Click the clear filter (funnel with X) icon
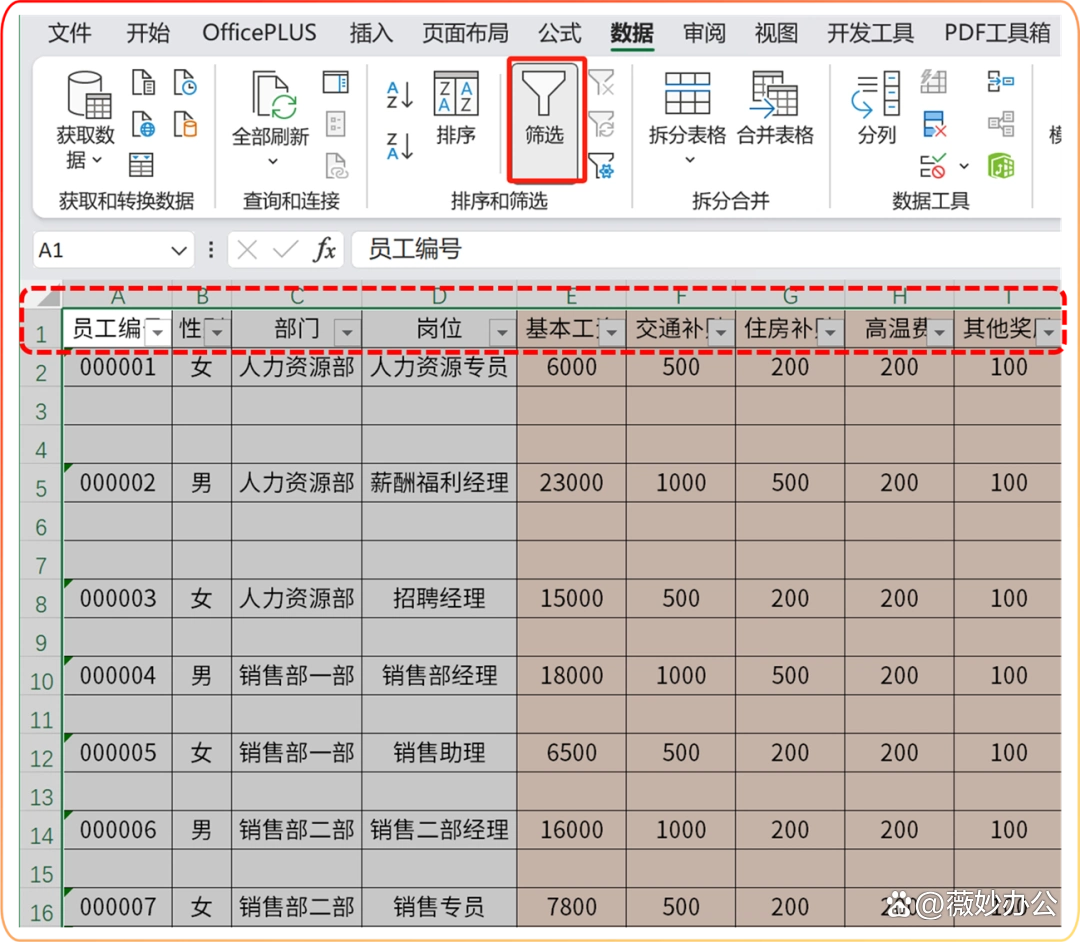 click(x=603, y=83)
